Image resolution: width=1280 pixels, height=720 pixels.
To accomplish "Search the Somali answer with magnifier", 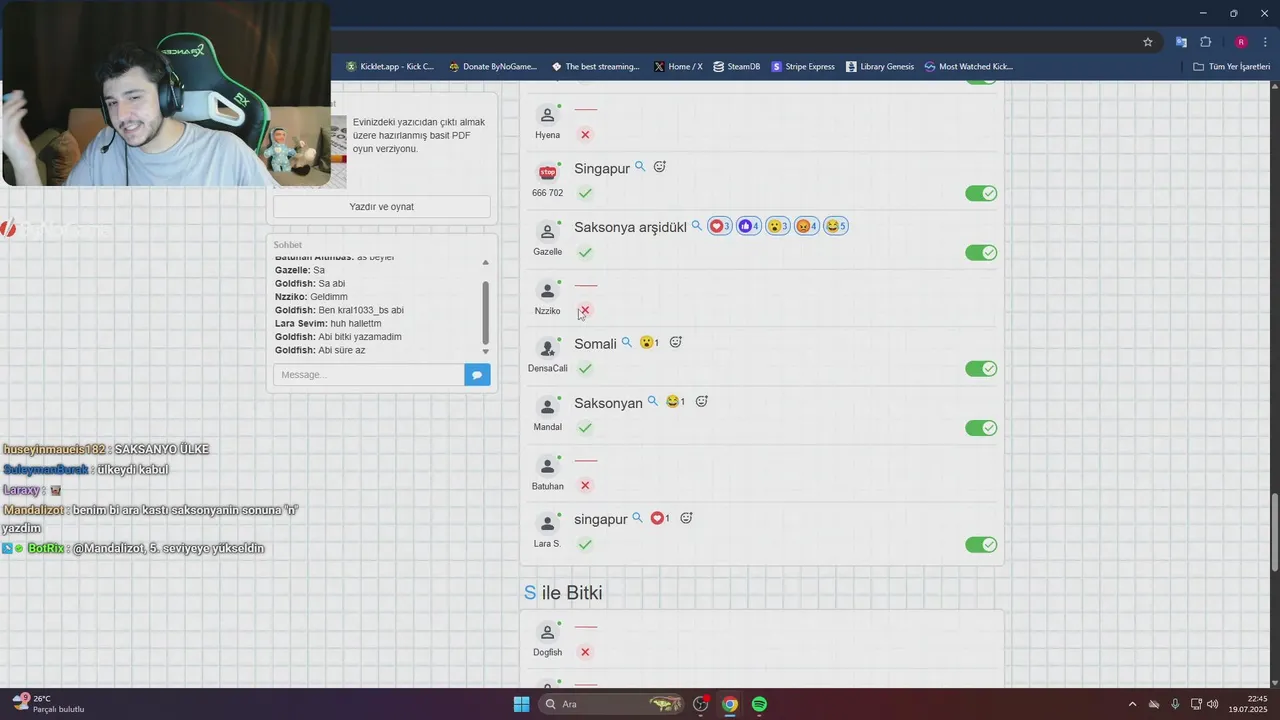I will 627,342.
